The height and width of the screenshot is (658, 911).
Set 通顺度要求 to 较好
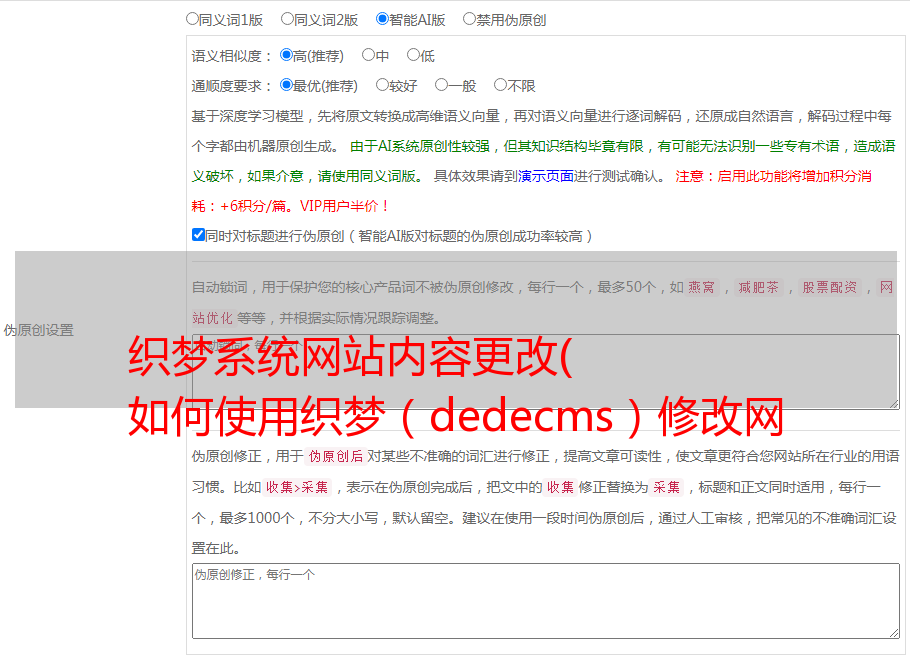pos(382,85)
